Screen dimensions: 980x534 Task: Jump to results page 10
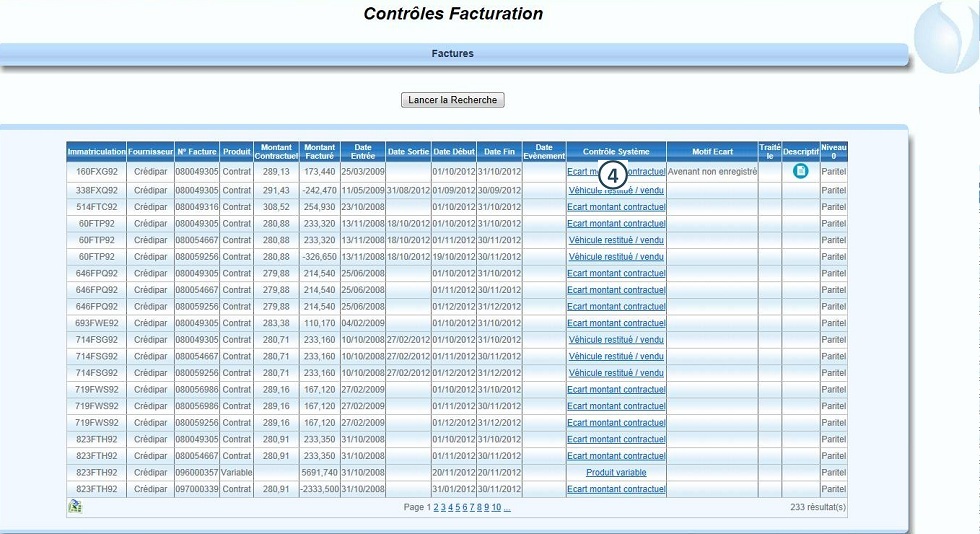(x=496, y=508)
